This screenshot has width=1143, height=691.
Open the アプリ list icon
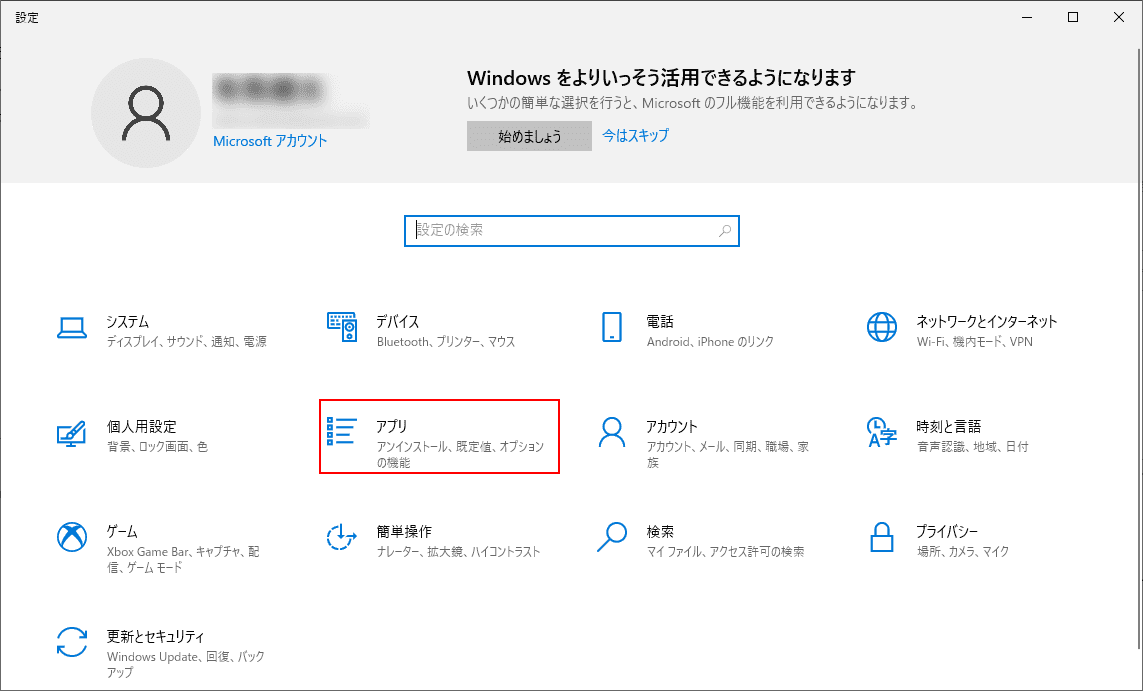[342, 432]
